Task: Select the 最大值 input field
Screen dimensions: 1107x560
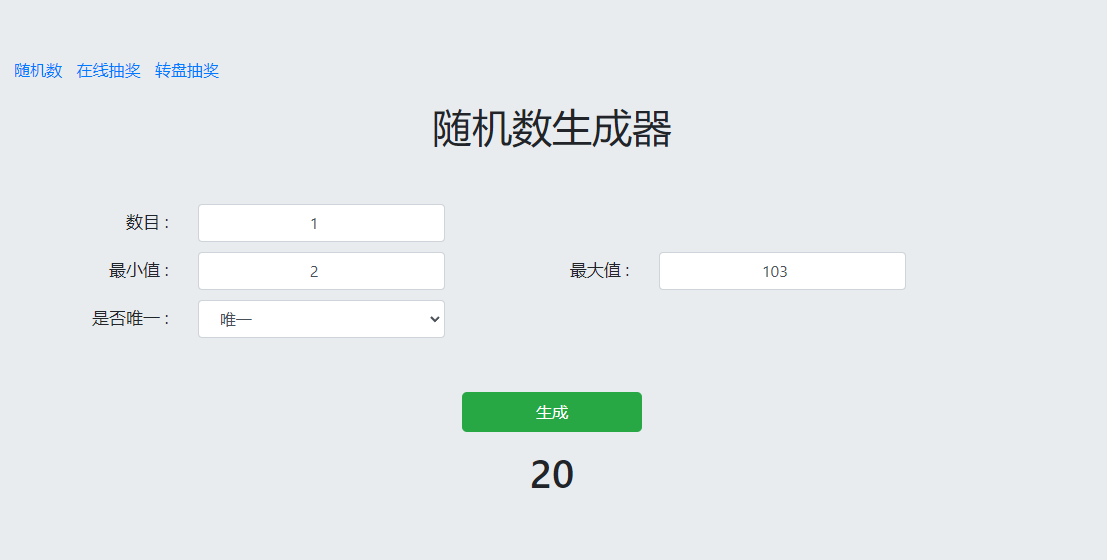Action: [x=782, y=271]
